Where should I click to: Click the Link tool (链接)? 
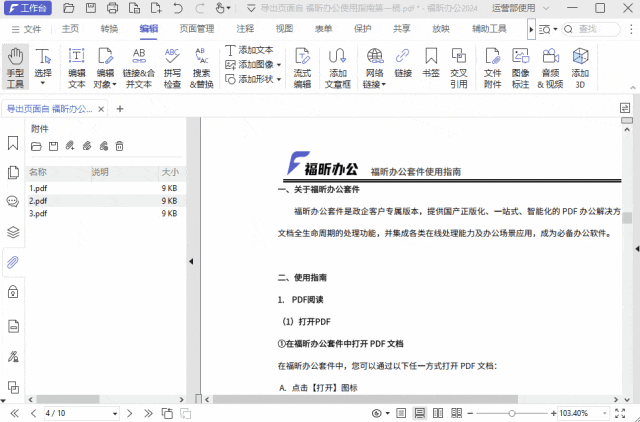pyautogui.click(x=403, y=62)
